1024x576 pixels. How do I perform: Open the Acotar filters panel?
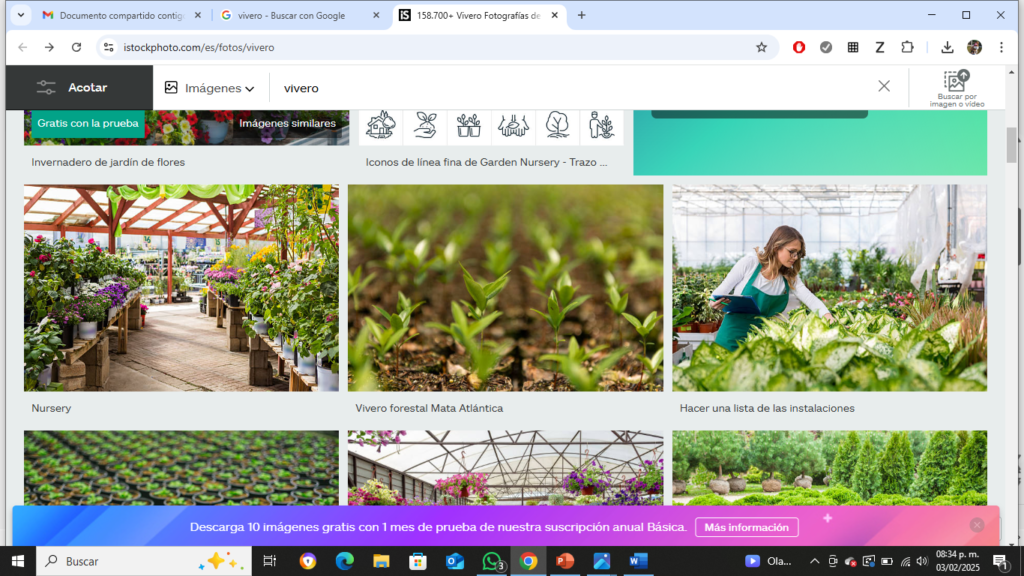(72, 88)
